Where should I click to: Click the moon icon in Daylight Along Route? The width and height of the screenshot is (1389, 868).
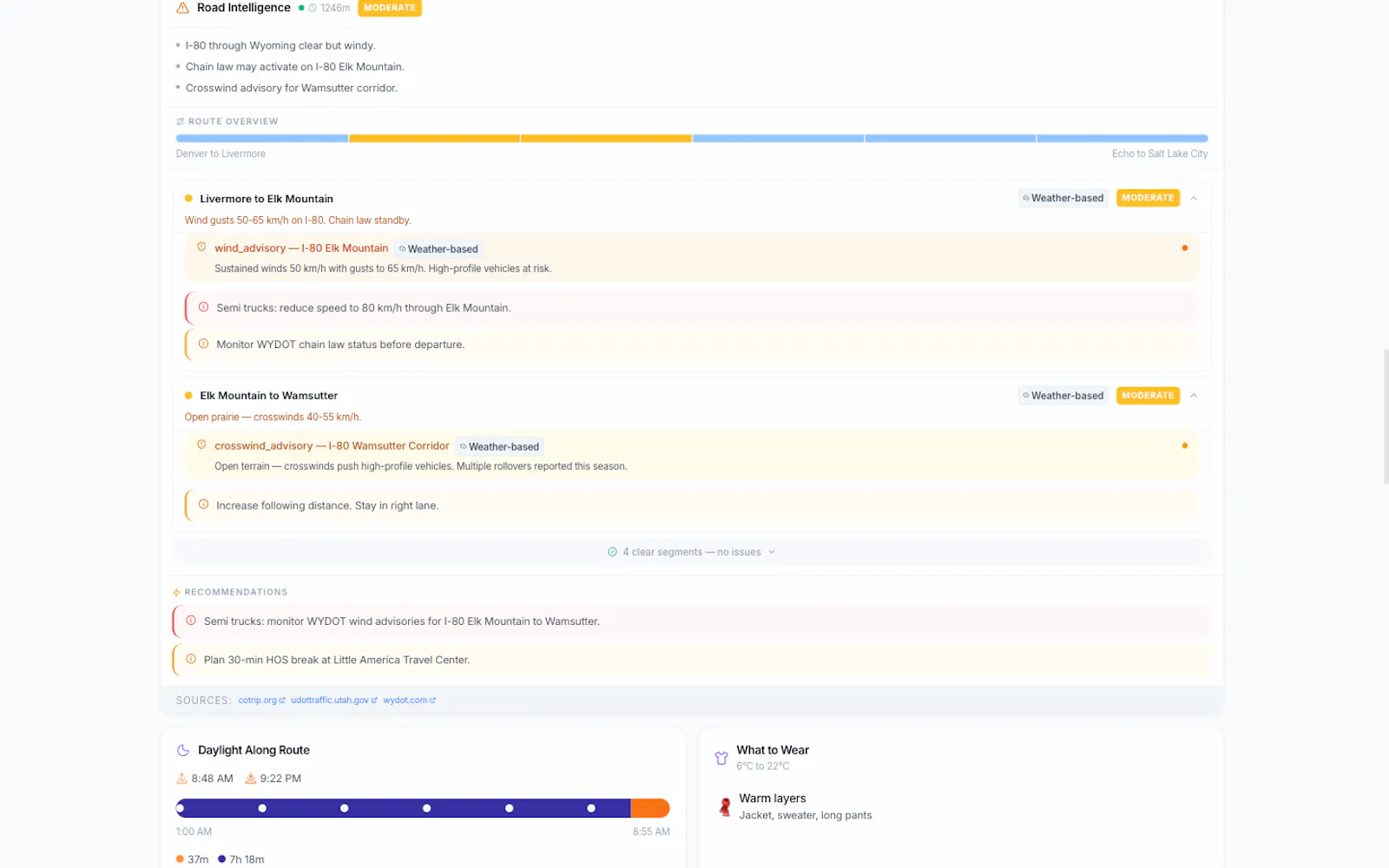click(183, 751)
